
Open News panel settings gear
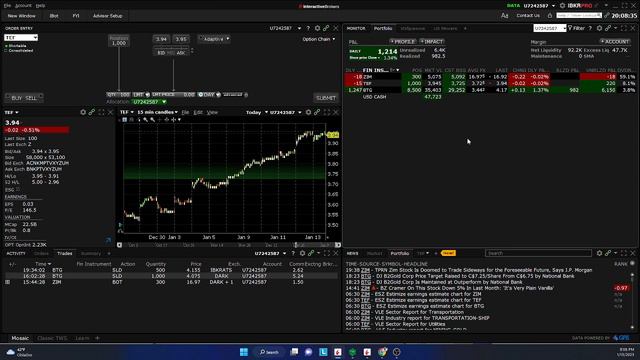tap(599, 253)
